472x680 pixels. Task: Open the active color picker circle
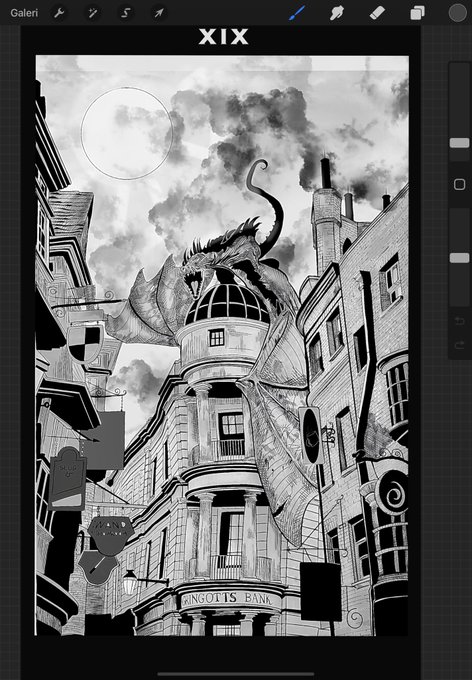(457, 13)
